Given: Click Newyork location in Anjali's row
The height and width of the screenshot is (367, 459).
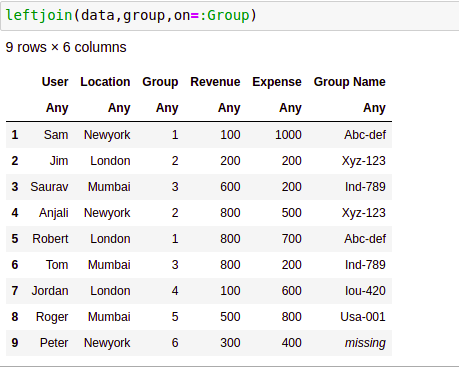Looking at the screenshot, I should coord(107,213).
